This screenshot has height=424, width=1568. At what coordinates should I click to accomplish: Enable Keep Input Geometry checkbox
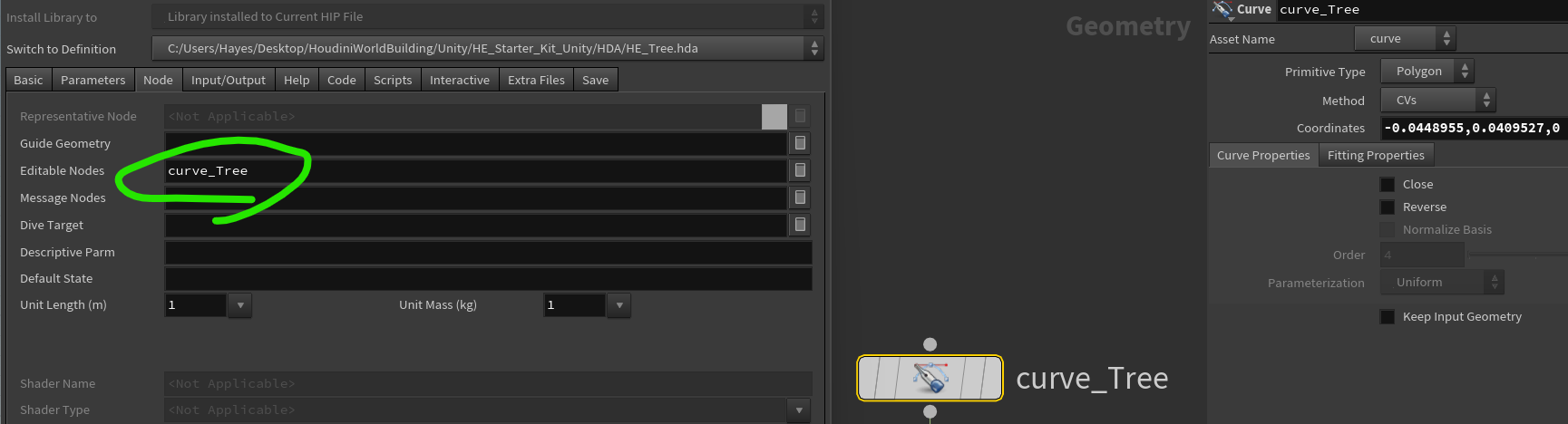pos(1388,316)
